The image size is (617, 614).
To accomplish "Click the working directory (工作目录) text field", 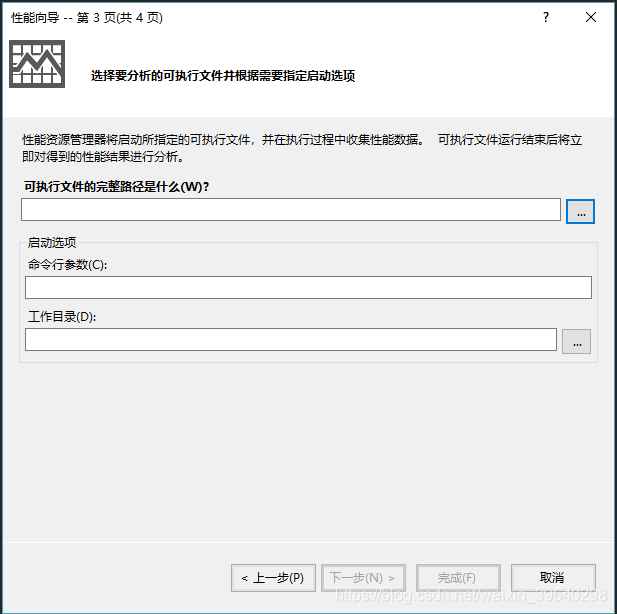I will click(291, 339).
